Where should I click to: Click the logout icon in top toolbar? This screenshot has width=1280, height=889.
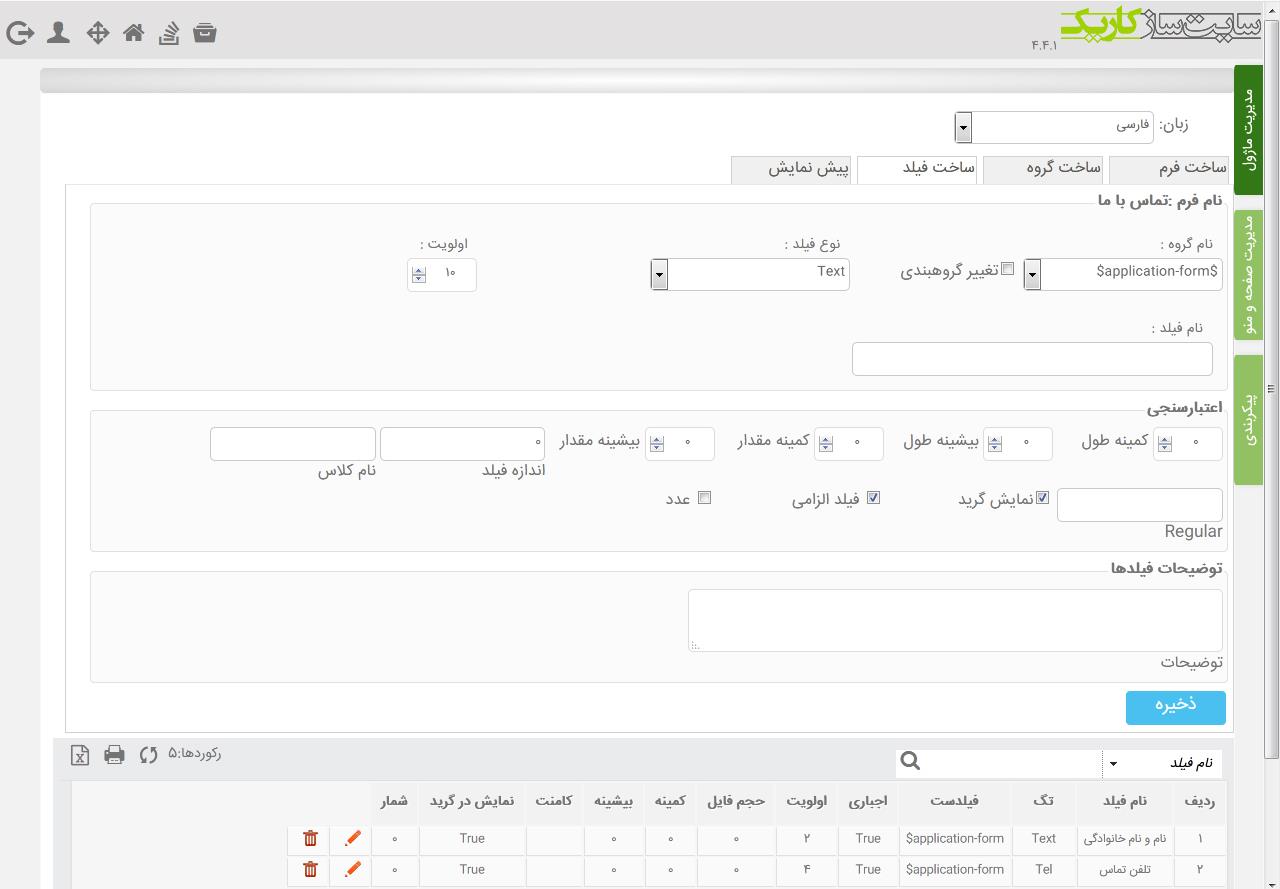(x=20, y=33)
